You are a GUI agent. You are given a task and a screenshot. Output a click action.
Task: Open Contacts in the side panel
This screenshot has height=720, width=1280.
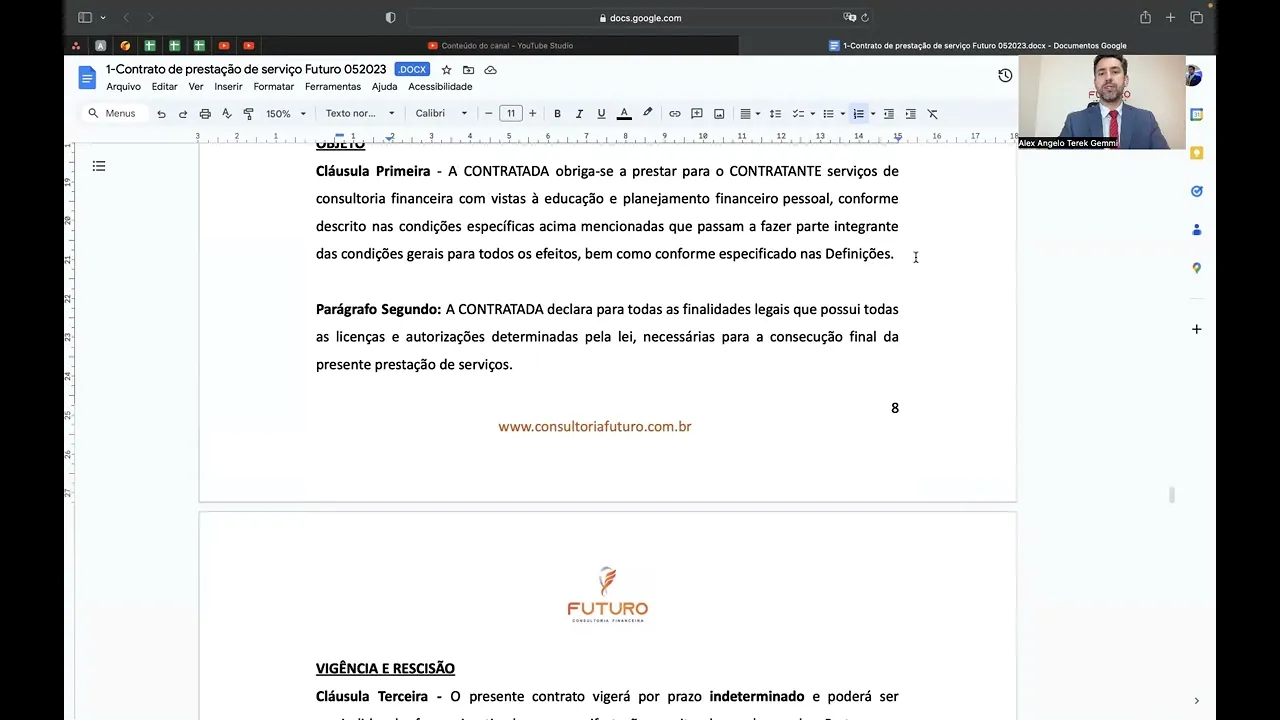(x=1196, y=230)
